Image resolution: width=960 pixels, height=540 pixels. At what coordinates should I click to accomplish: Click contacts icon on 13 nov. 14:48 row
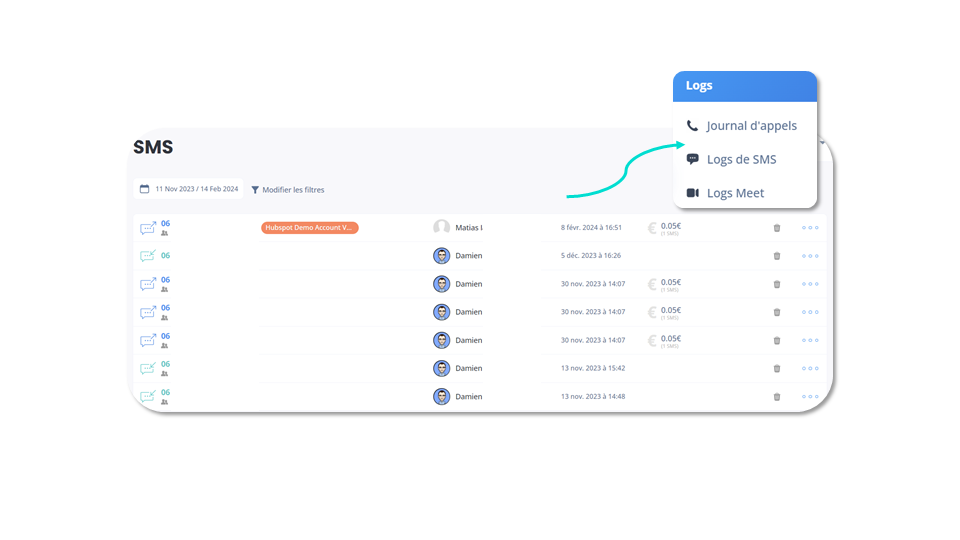(x=164, y=402)
